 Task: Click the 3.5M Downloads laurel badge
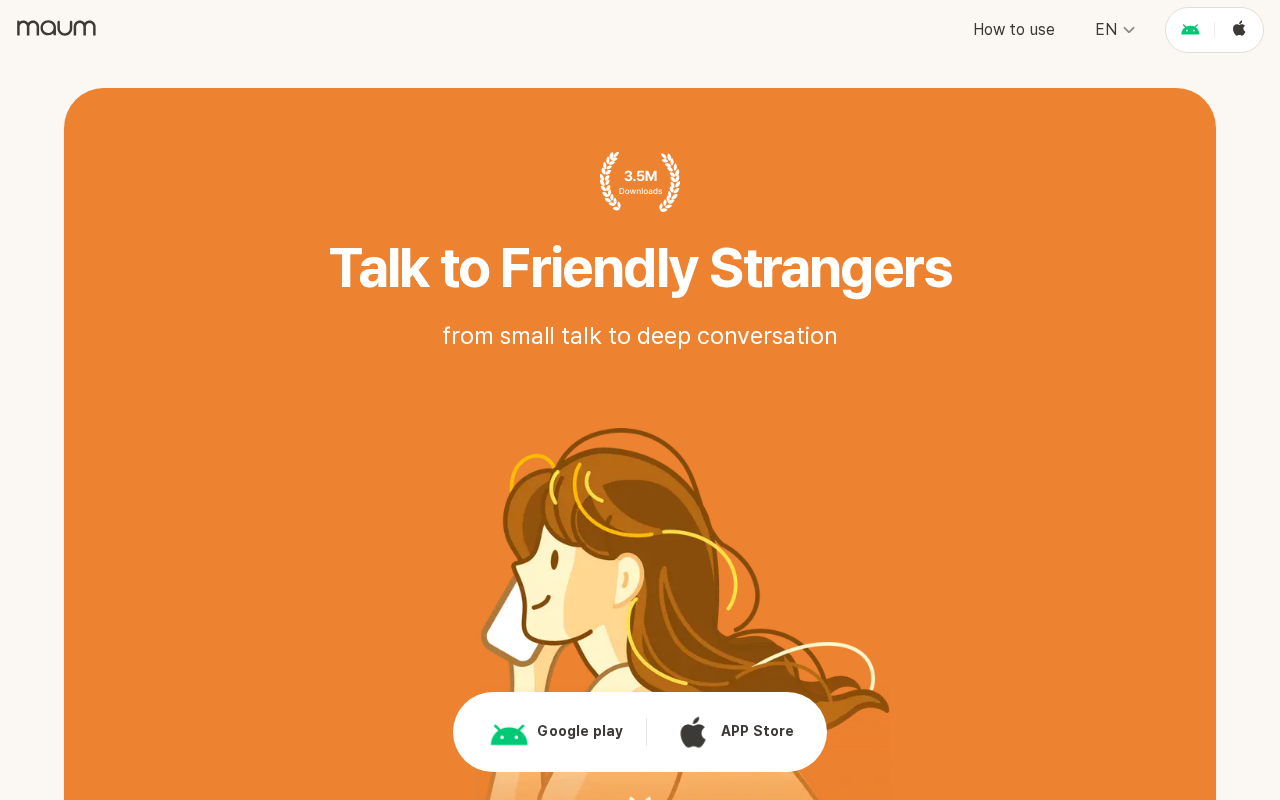(640, 182)
